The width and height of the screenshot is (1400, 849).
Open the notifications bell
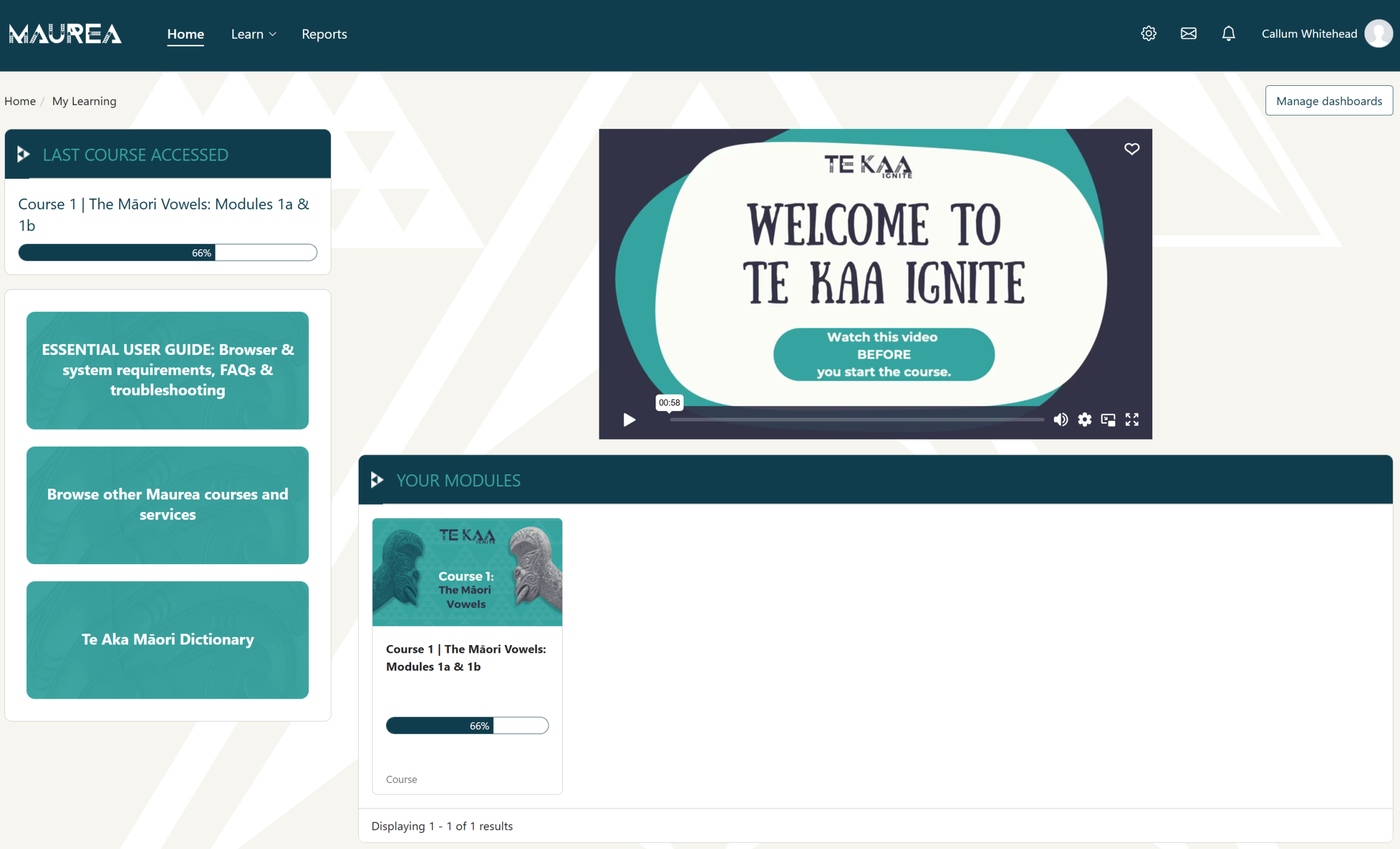coord(1228,33)
